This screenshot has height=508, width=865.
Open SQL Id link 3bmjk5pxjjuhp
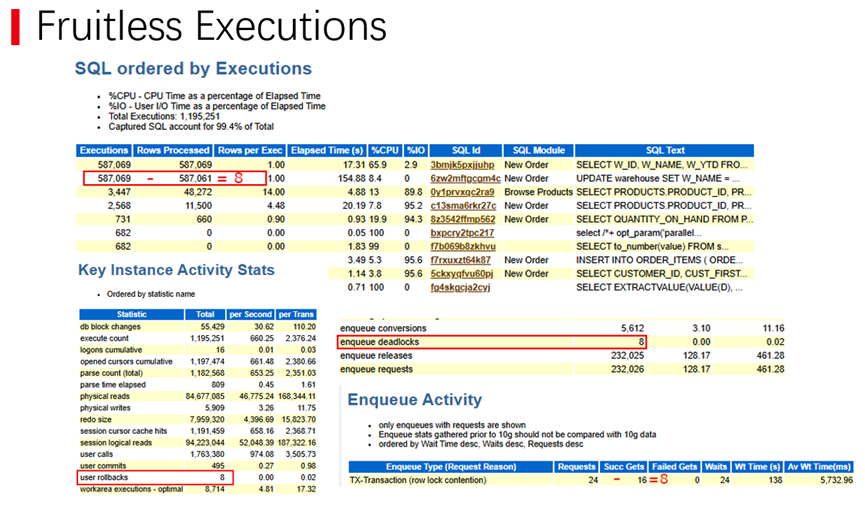click(x=462, y=165)
